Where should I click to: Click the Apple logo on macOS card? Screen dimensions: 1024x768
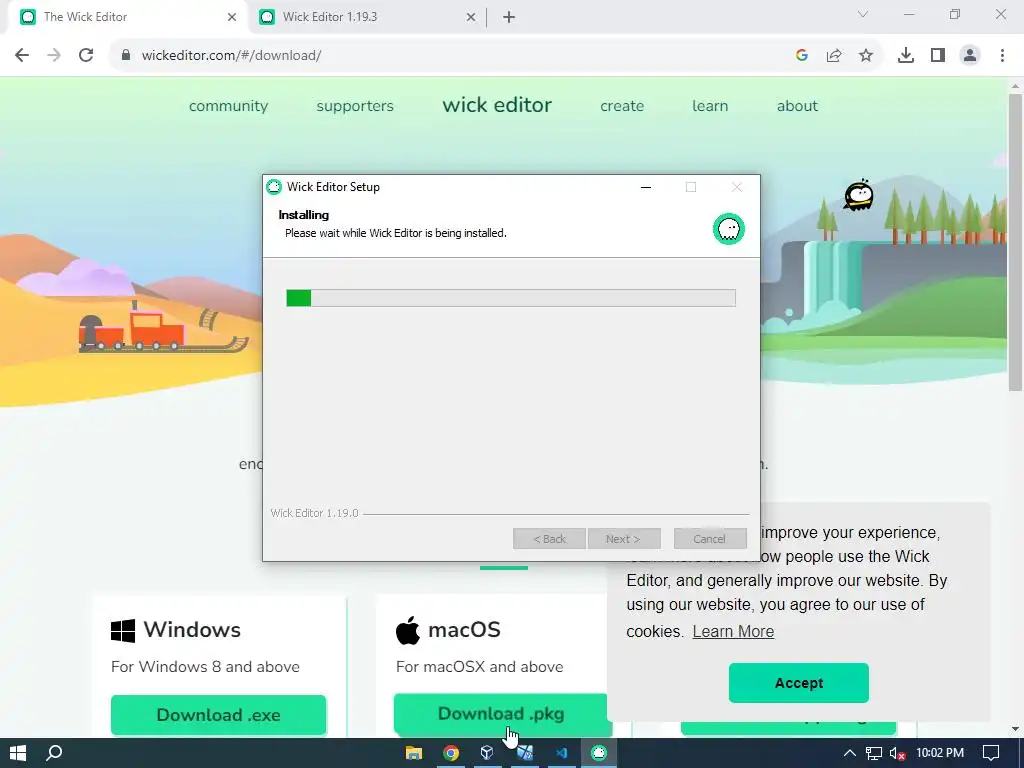pyautogui.click(x=408, y=630)
